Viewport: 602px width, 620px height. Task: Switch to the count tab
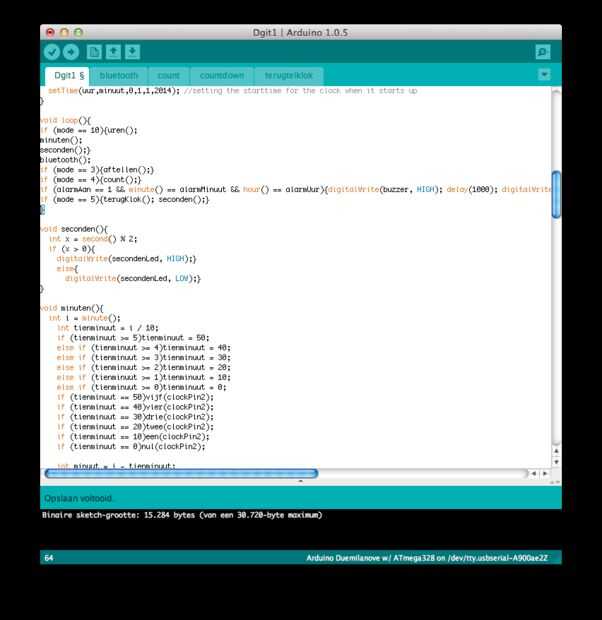click(168, 76)
